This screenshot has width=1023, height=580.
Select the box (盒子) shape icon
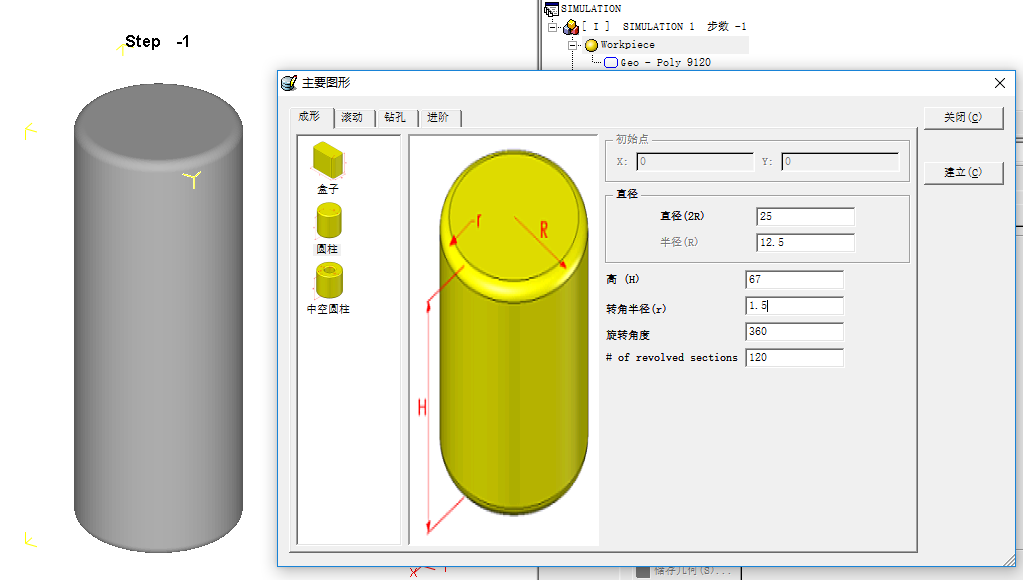pyautogui.click(x=328, y=160)
